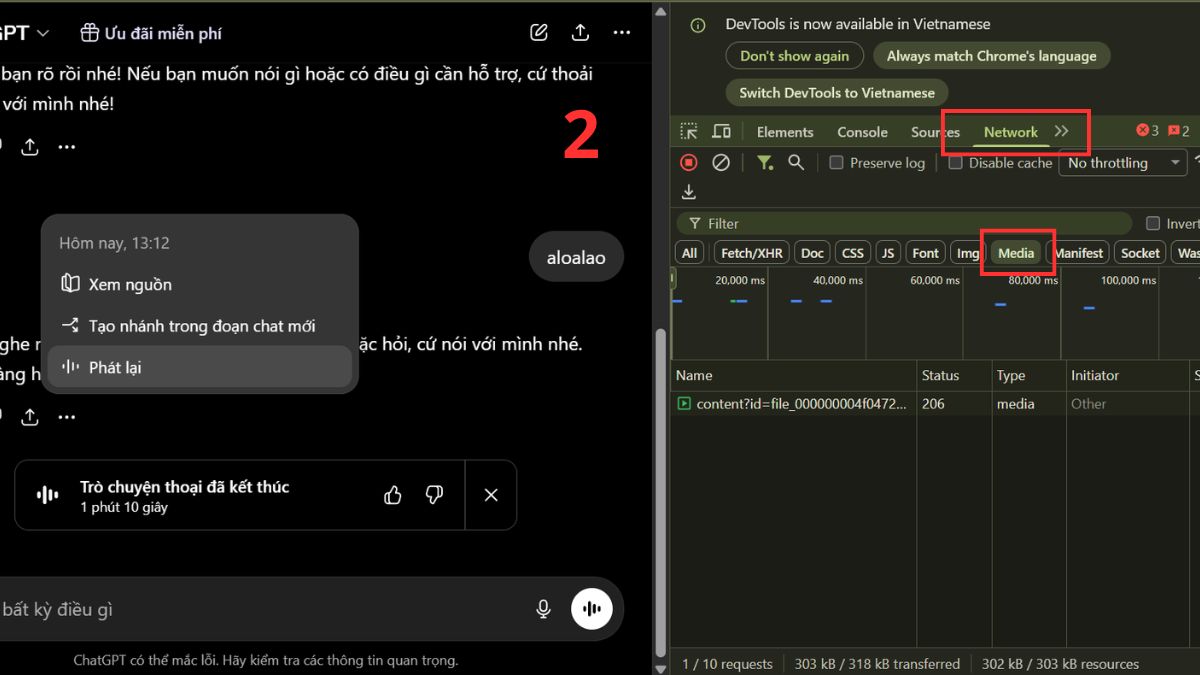Expand more DevTools tabs chevron

1061,131
